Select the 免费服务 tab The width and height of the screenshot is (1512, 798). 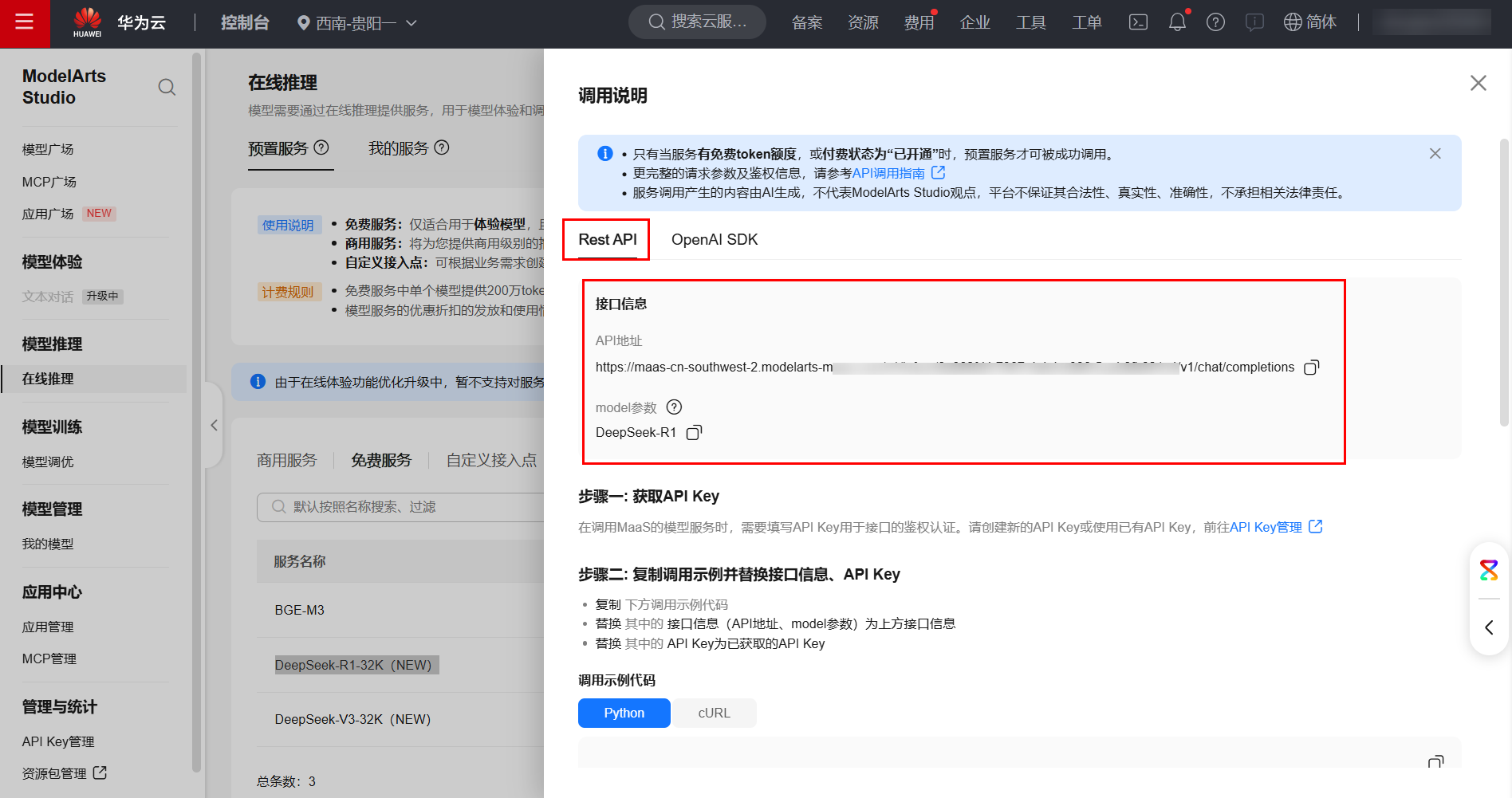[381, 460]
